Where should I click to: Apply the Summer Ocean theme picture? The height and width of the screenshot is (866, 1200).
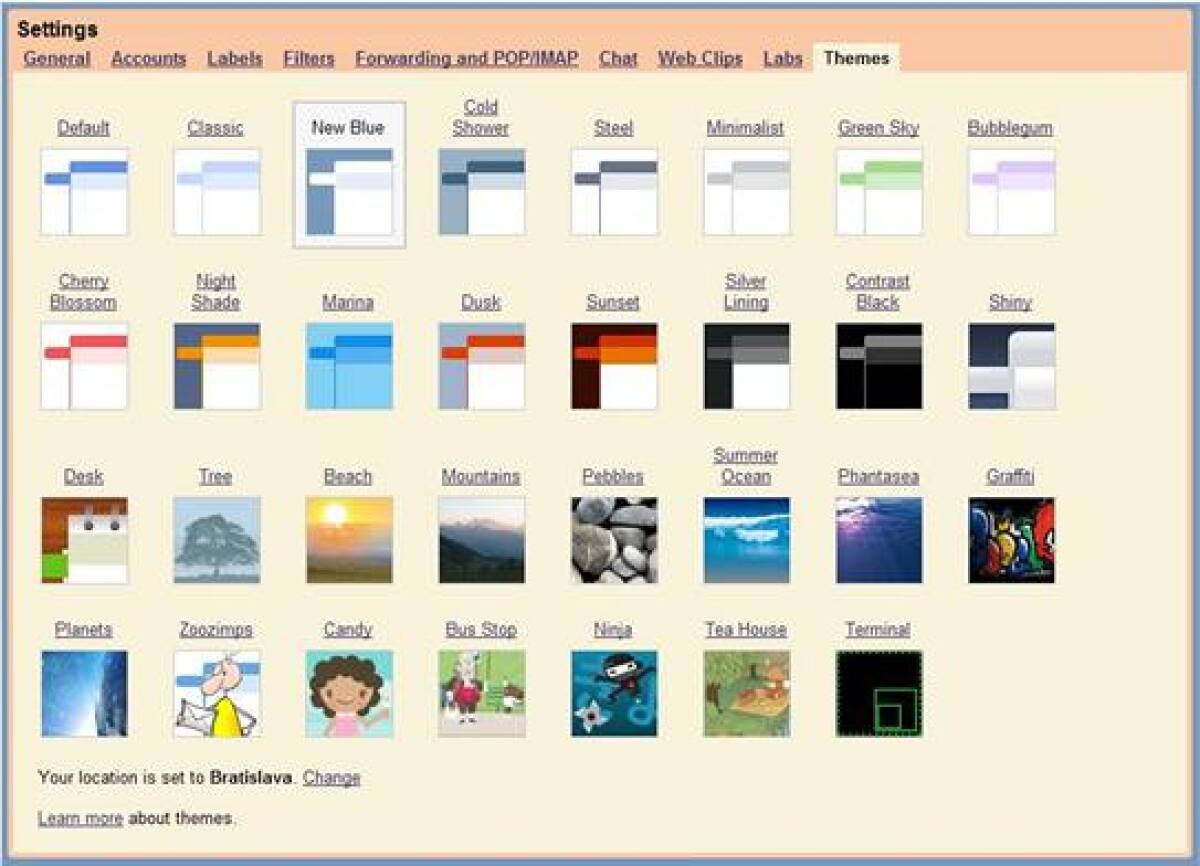point(746,540)
